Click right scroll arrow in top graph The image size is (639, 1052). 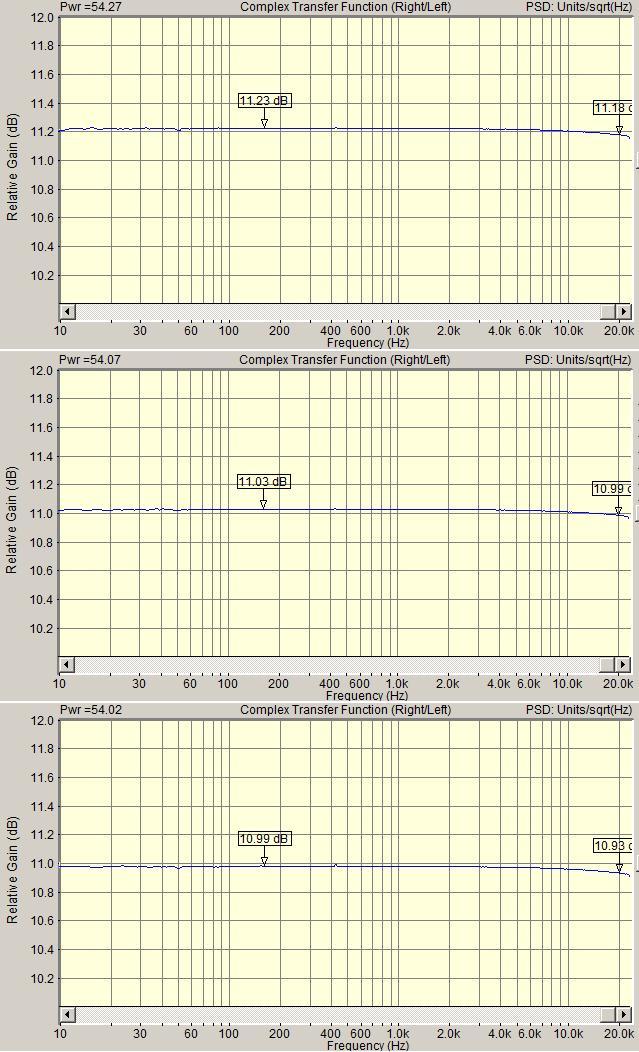[624, 311]
